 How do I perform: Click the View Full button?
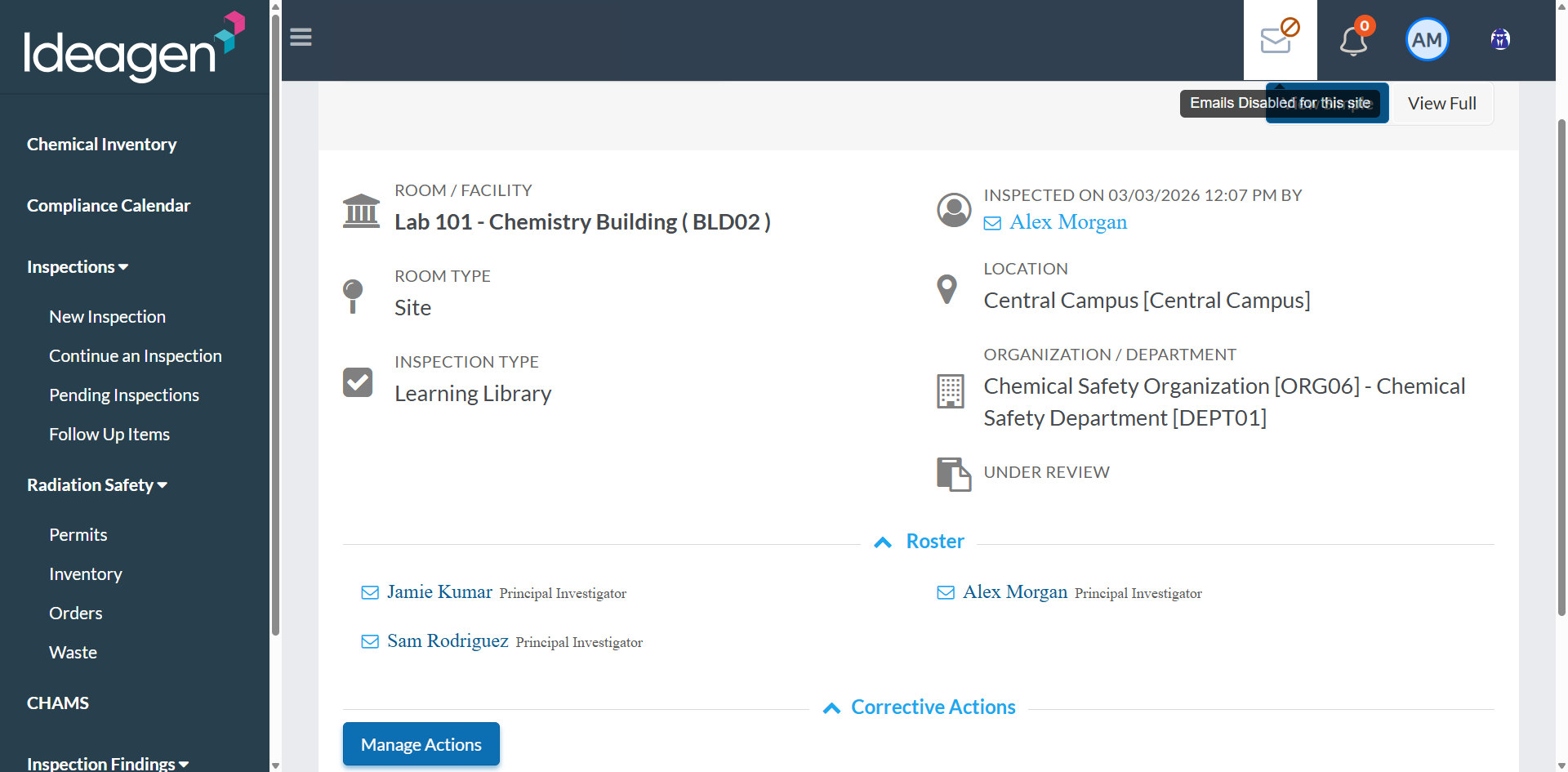pyautogui.click(x=1442, y=104)
